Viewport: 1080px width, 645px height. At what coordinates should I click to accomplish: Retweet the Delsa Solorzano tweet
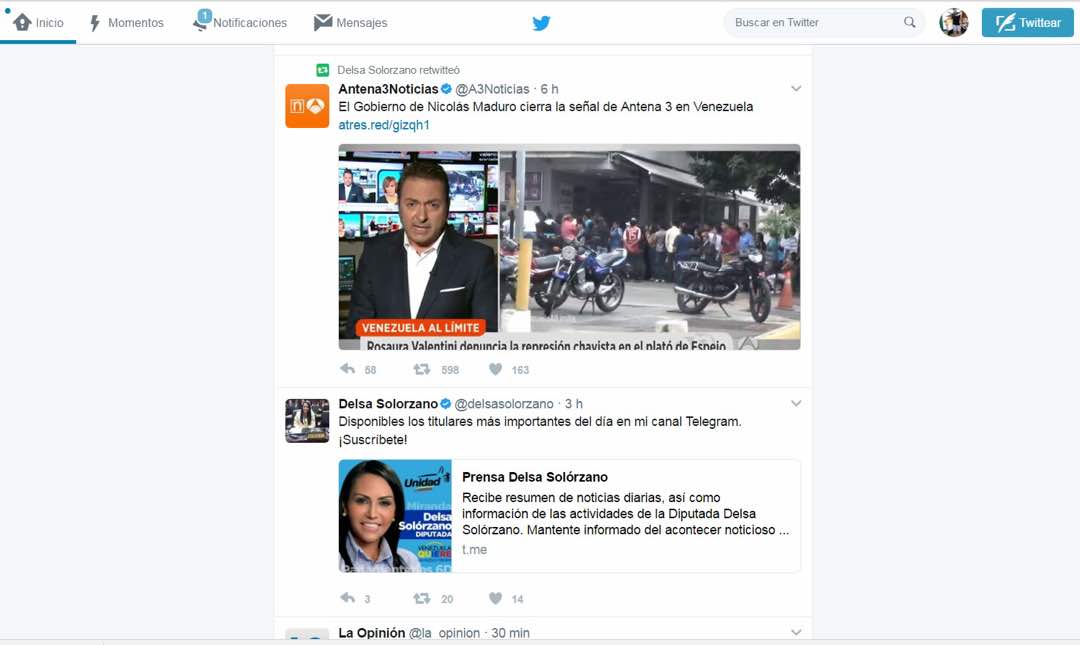422,598
